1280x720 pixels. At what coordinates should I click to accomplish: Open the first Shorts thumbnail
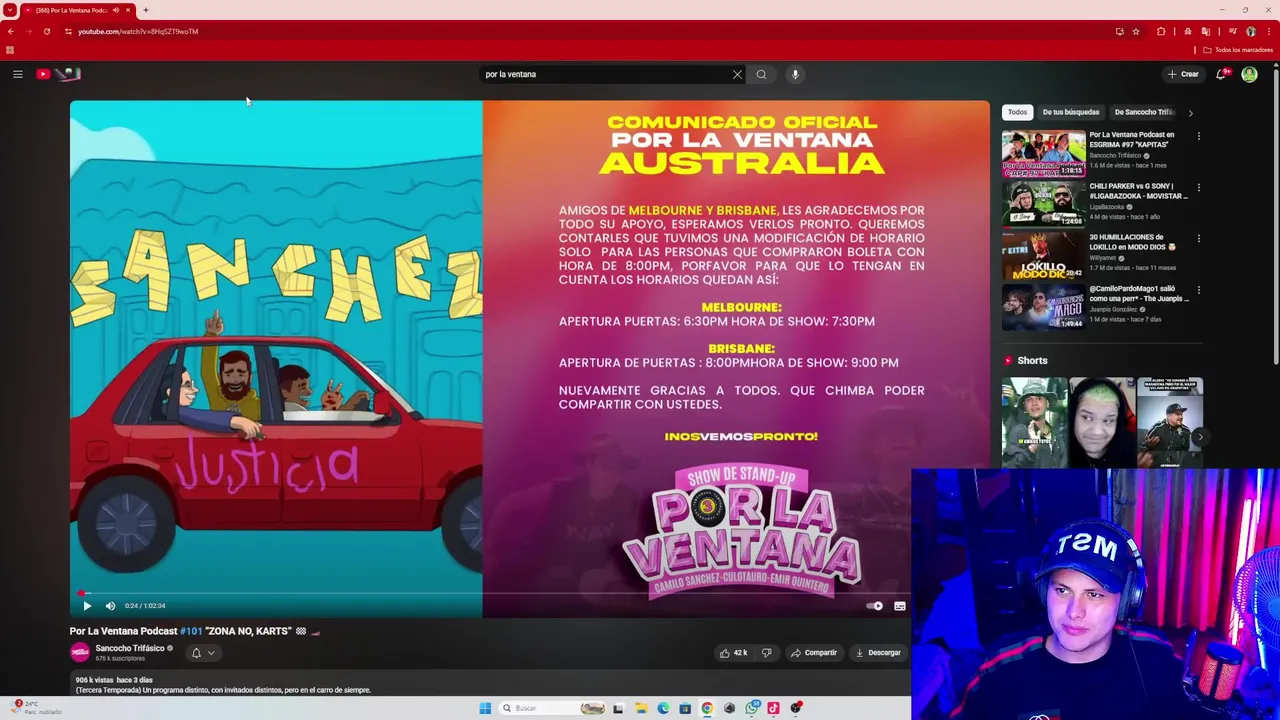tap(1034, 422)
